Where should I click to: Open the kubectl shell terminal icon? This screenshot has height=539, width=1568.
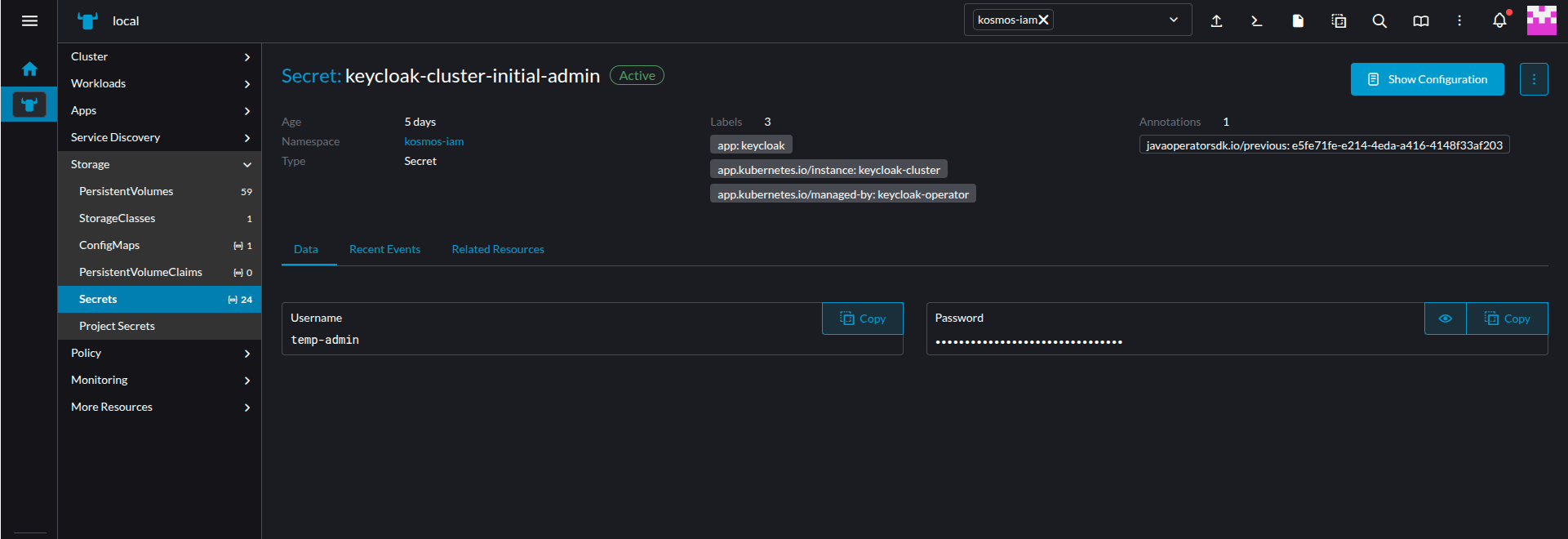(x=1256, y=21)
